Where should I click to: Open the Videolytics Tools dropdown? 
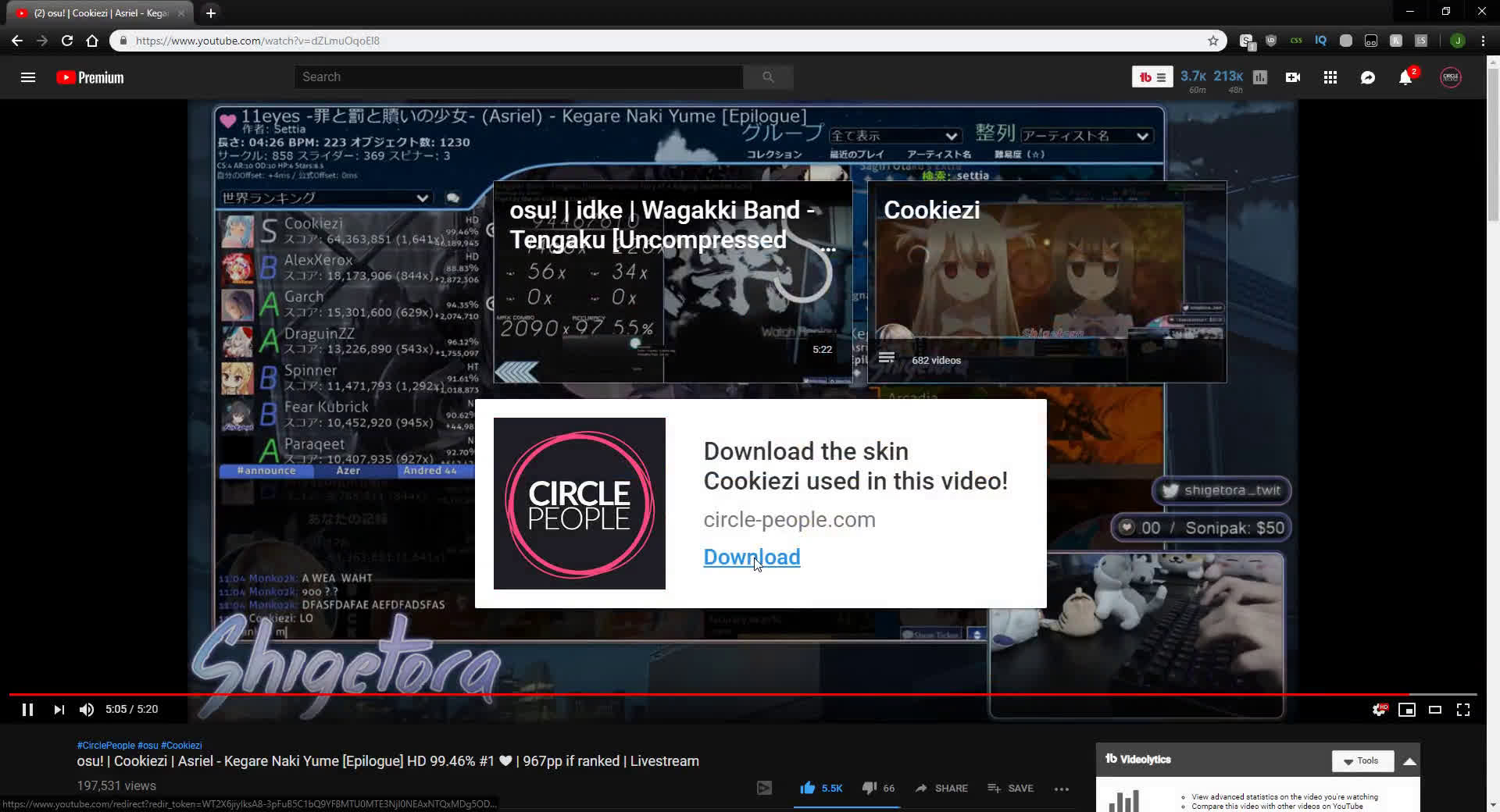point(1362,760)
